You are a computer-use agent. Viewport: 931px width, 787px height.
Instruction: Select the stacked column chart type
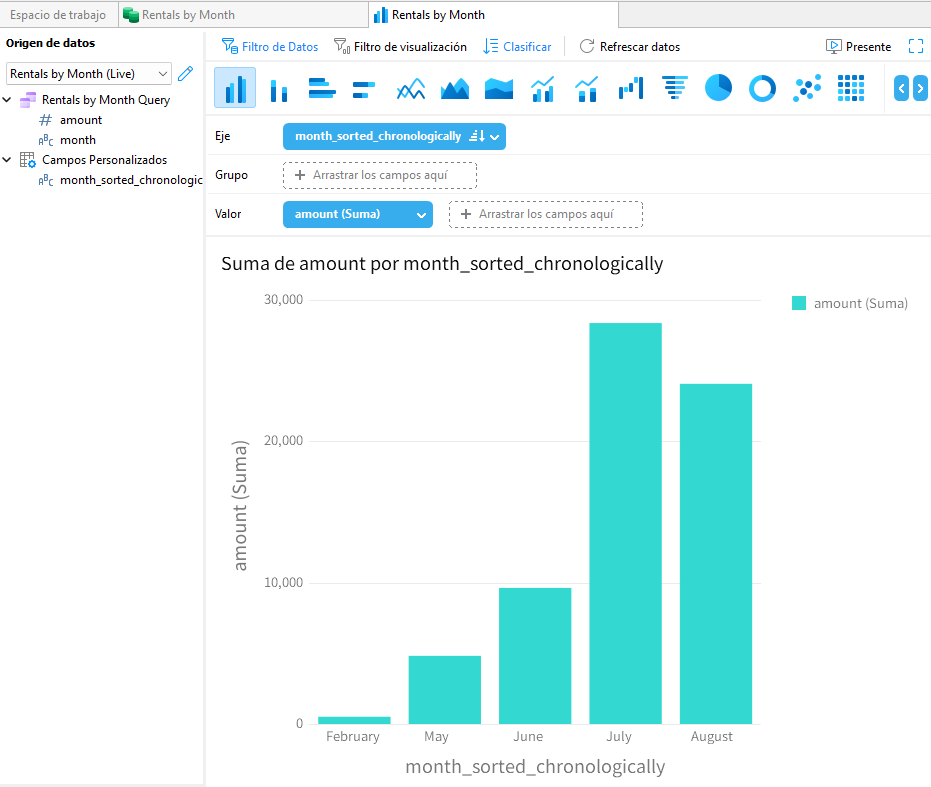279,89
